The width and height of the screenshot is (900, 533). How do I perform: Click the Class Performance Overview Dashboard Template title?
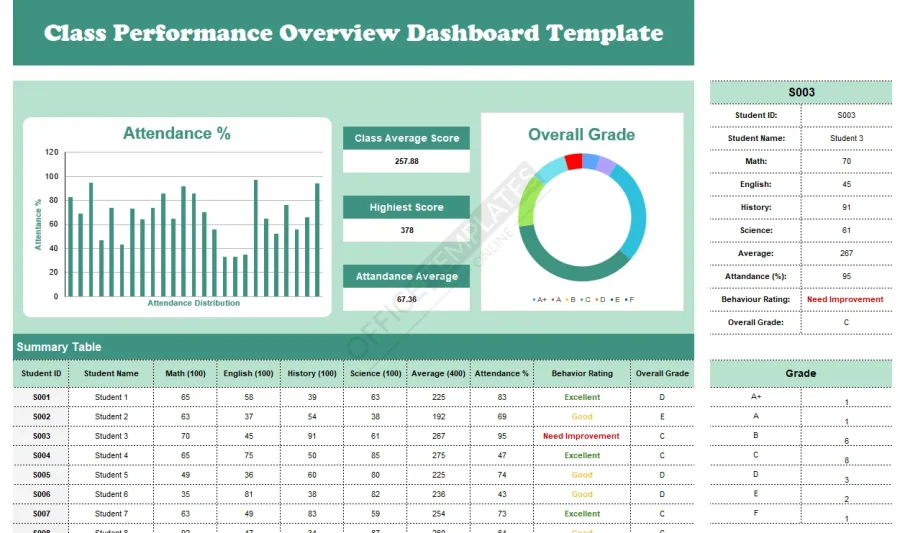354,33
